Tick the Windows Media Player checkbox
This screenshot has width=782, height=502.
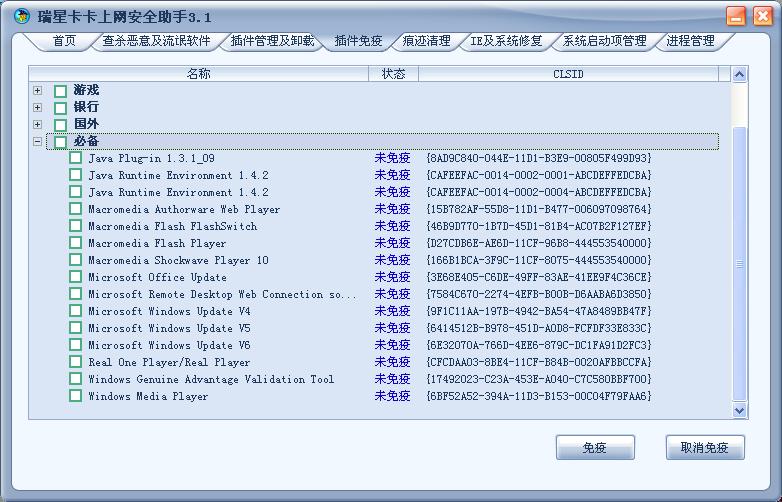pos(75,396)
